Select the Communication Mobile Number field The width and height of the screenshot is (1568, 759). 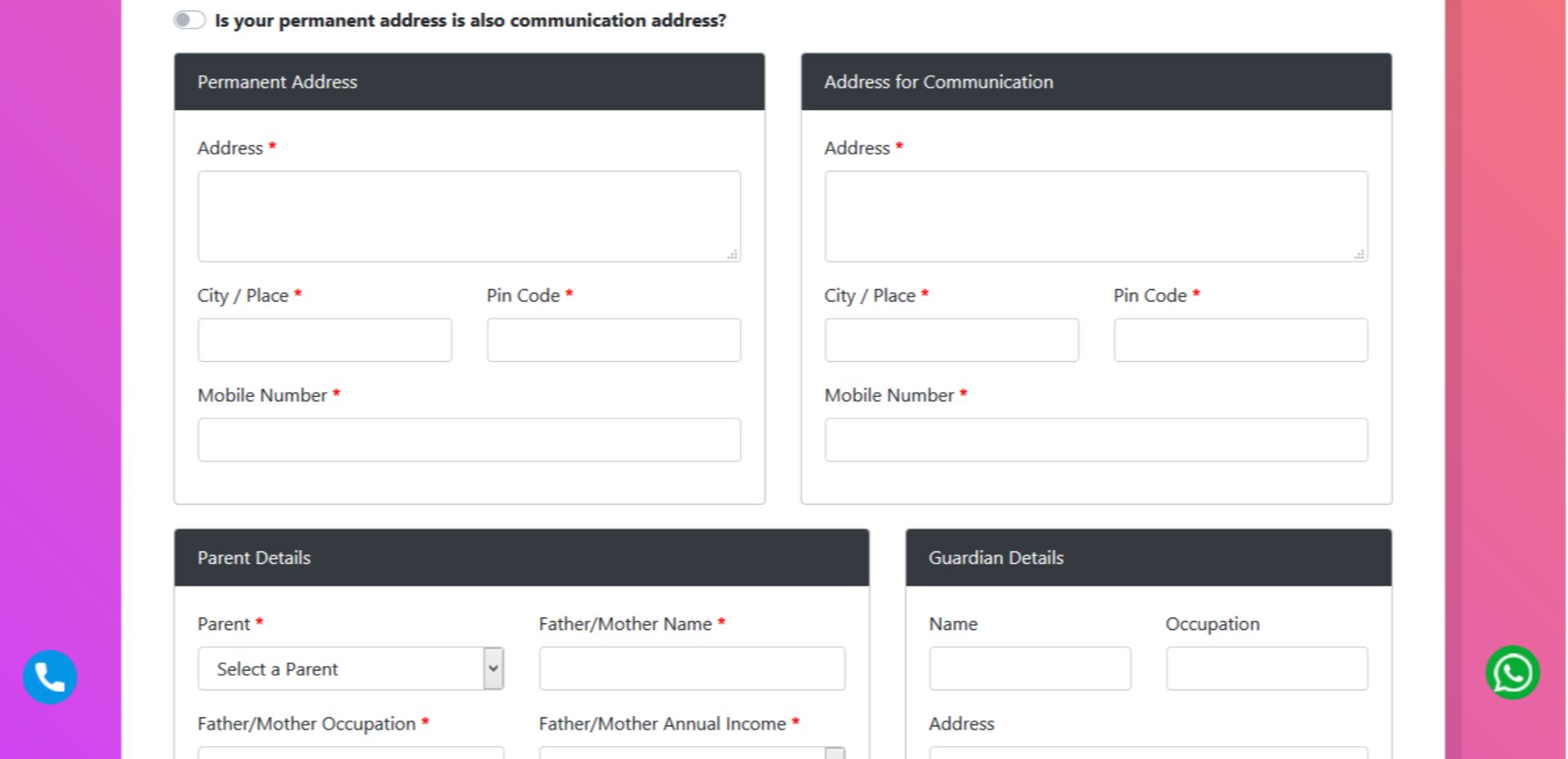point(1096,440)
